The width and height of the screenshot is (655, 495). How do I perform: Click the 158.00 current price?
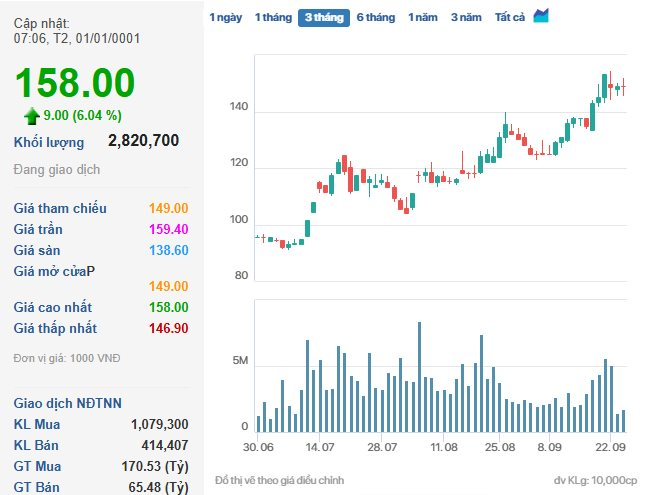pyautogui.click(x=74, y=82)
